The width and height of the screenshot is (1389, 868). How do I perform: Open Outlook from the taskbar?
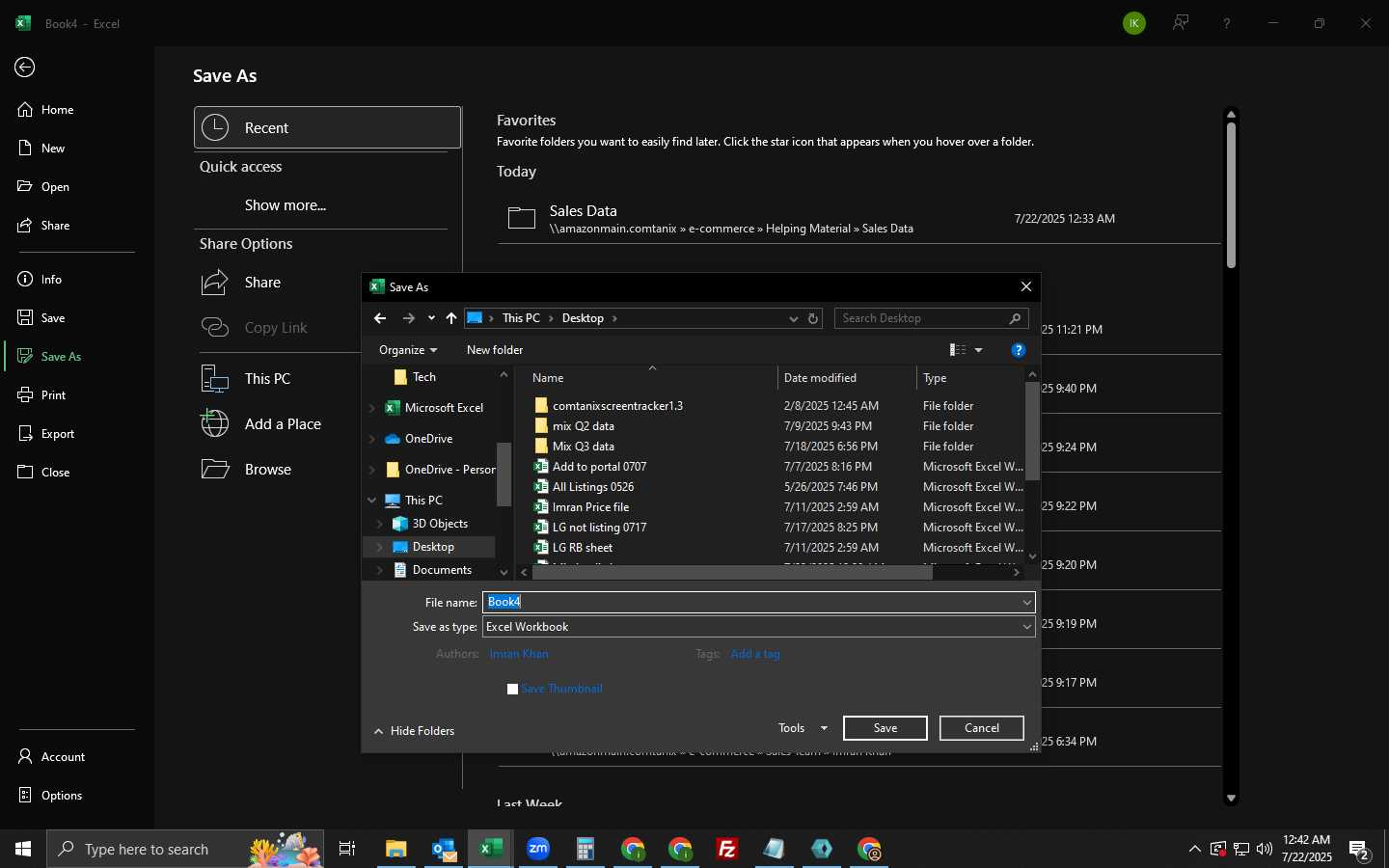click(444, 849)
